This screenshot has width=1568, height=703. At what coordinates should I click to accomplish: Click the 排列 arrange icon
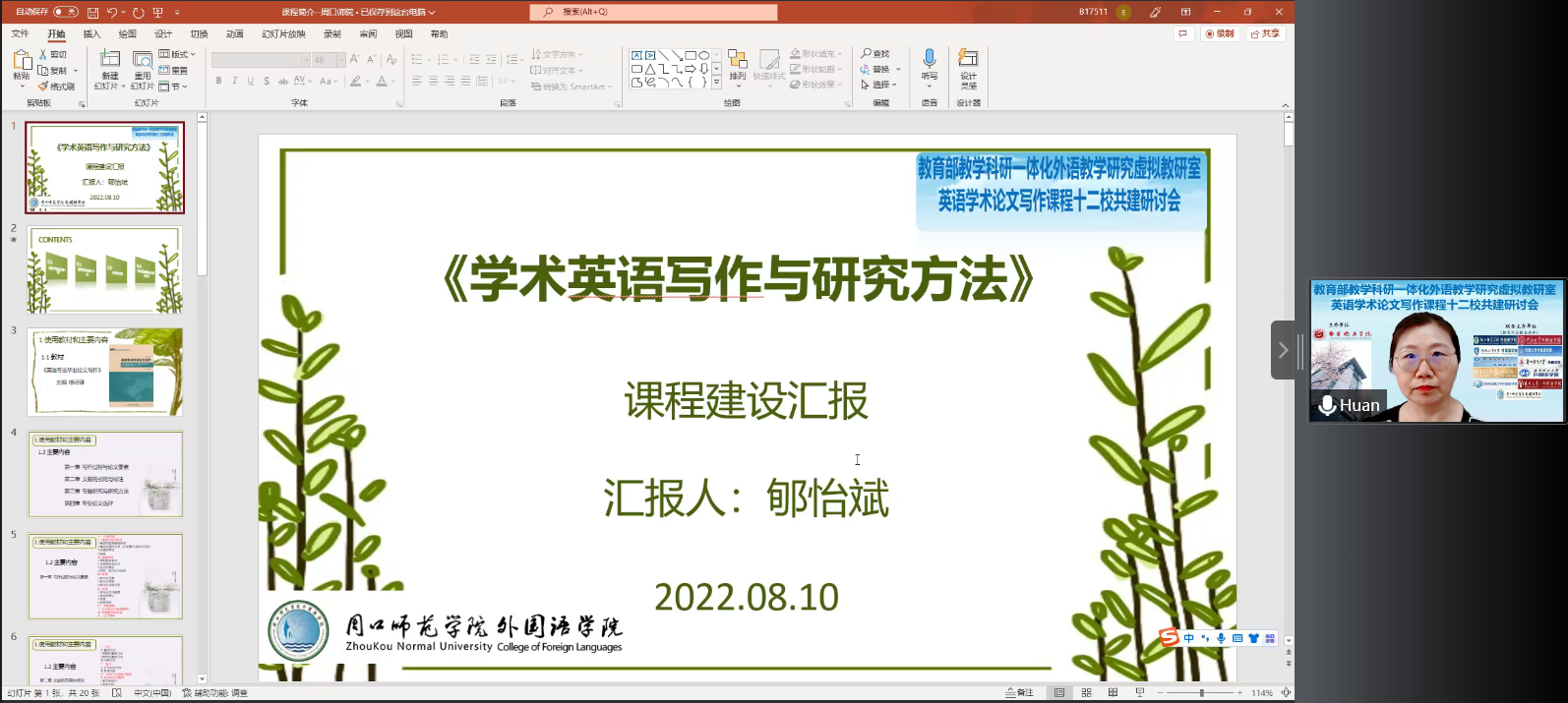[738, 67]
